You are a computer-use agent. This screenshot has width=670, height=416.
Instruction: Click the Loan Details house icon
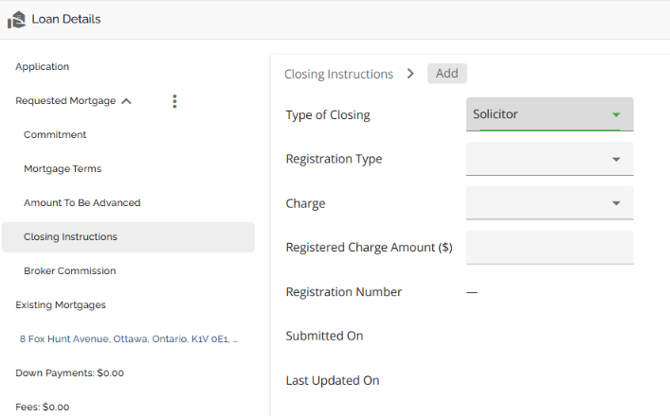point(16,19)
